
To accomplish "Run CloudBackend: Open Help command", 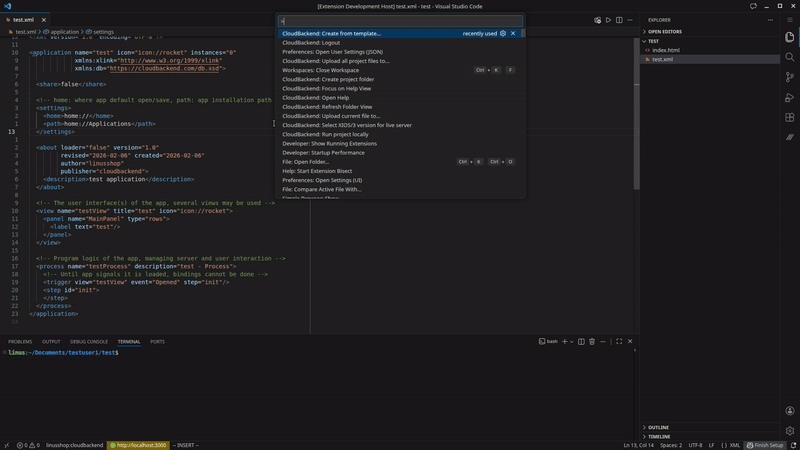I will (400, 97).
